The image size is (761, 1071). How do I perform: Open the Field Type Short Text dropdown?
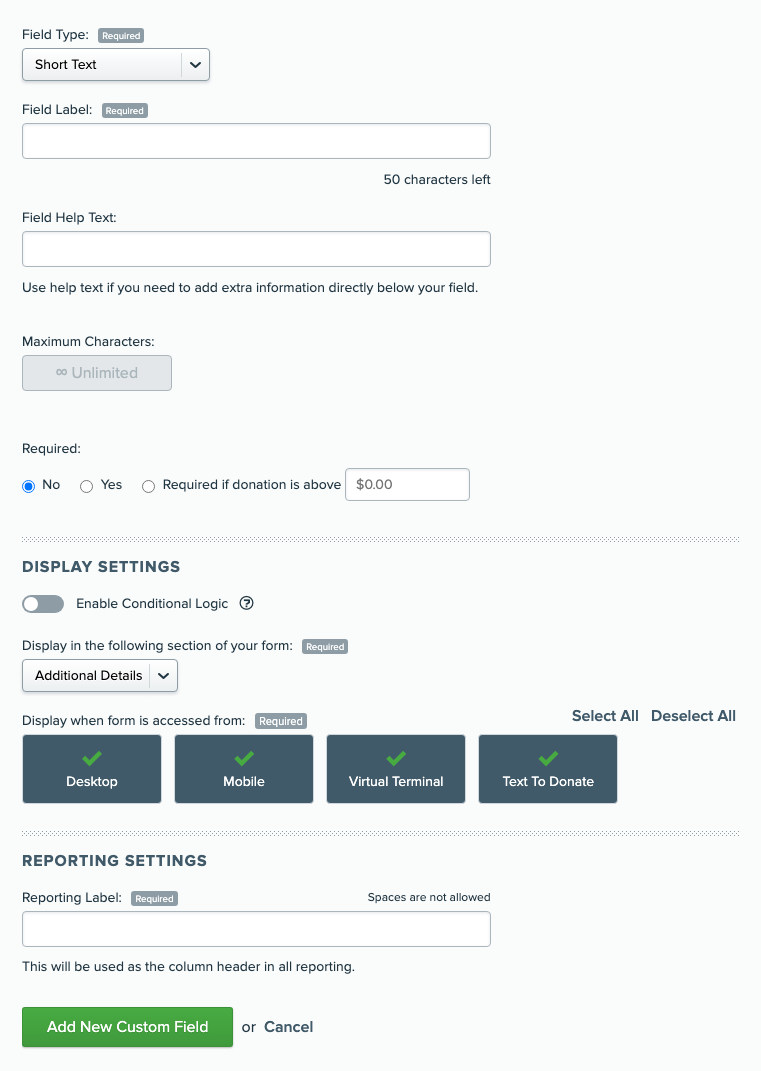pos(115,64)
